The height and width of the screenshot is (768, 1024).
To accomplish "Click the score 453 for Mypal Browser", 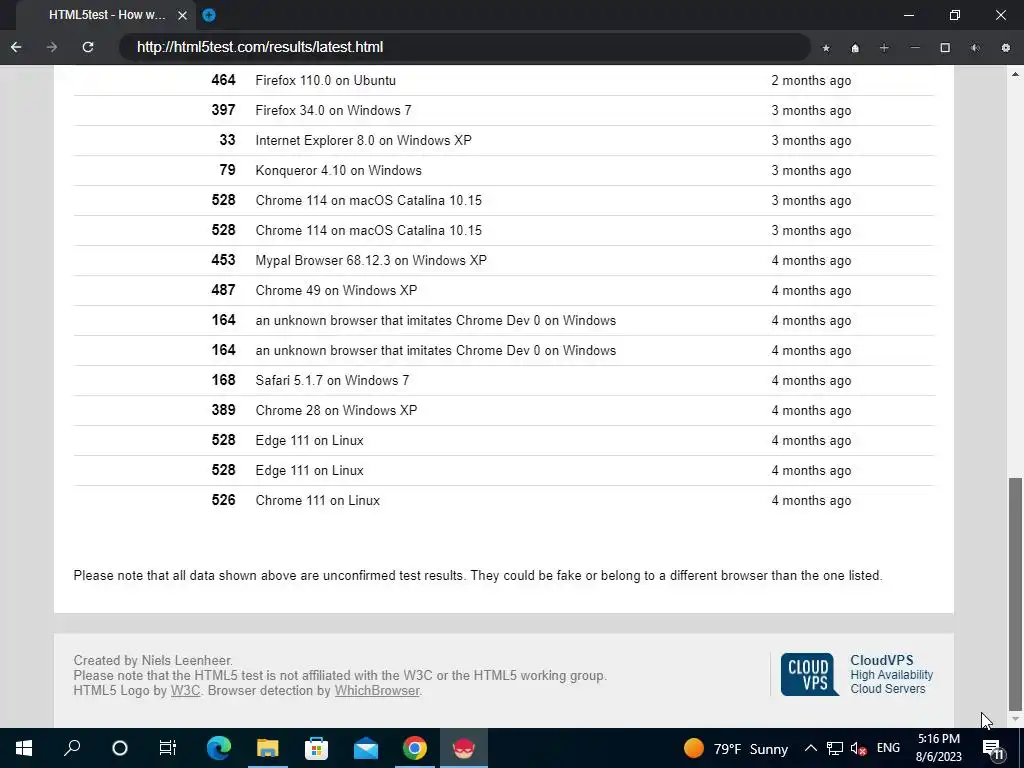I will [223, 260].
